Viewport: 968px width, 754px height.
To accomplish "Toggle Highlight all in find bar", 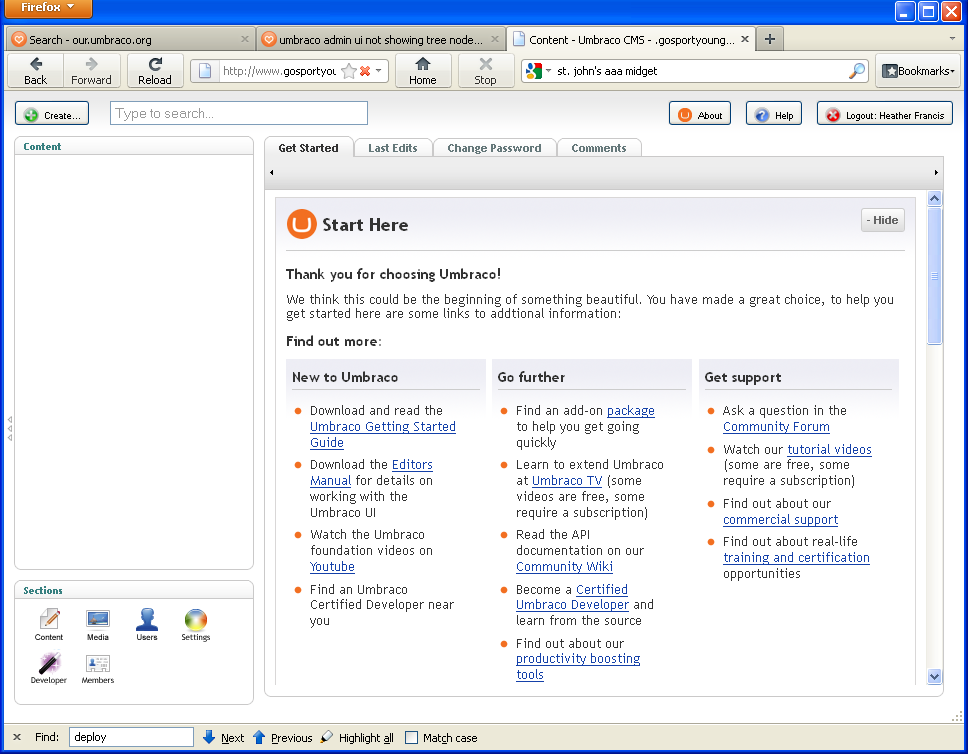I will click(x=357, y=738).
